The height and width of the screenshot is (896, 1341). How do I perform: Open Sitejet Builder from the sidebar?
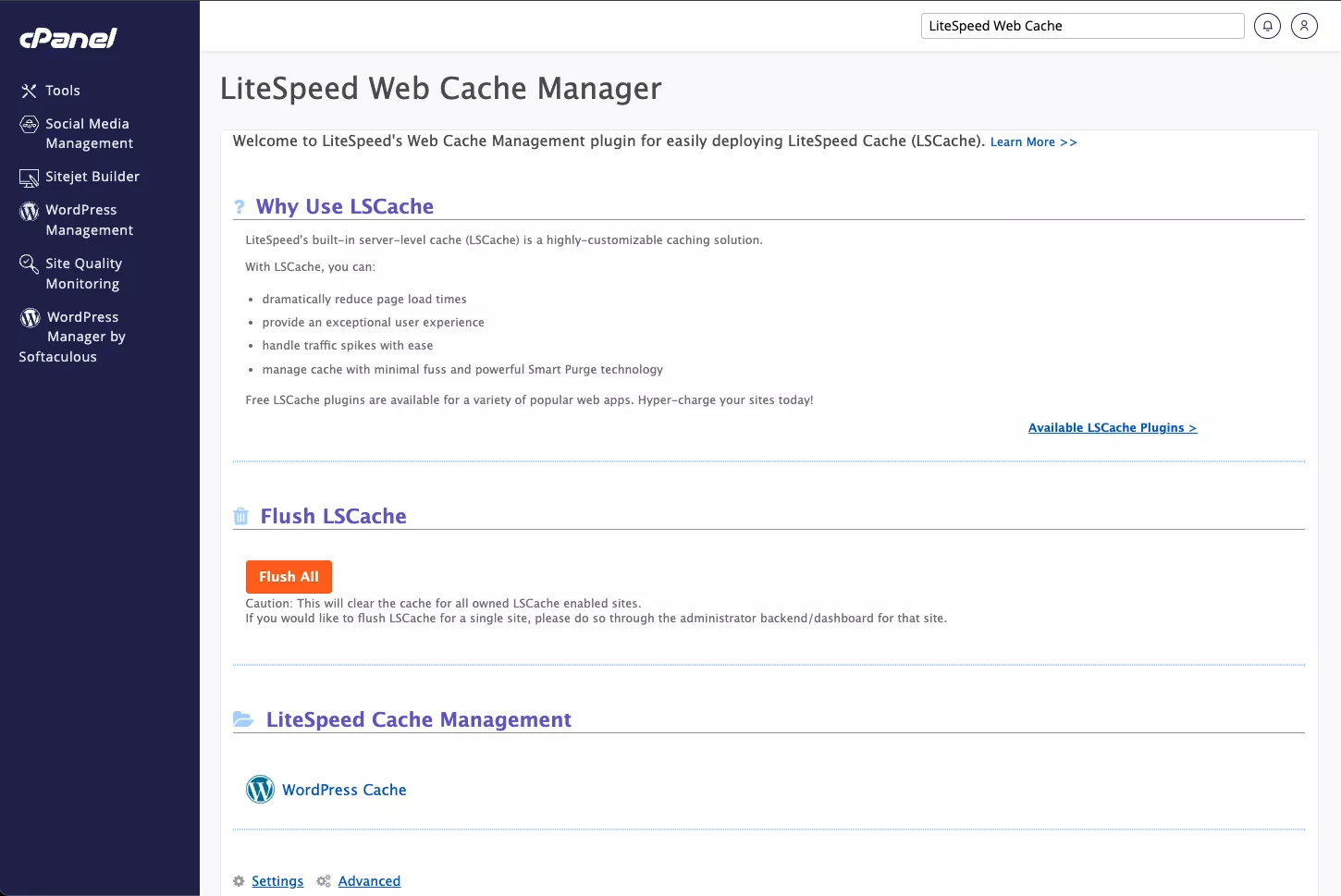coord(92,176)
